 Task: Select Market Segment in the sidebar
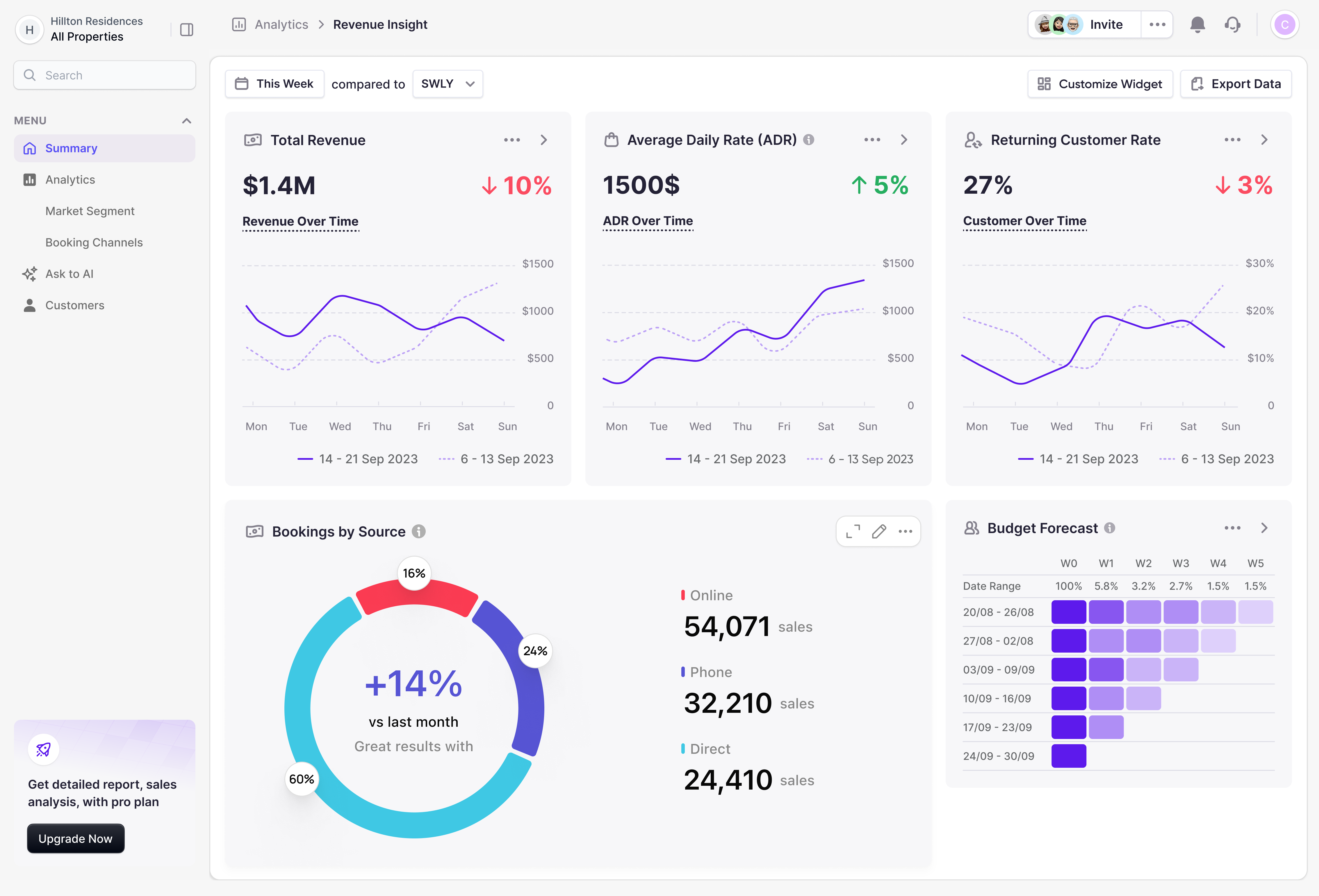(90, 211)
